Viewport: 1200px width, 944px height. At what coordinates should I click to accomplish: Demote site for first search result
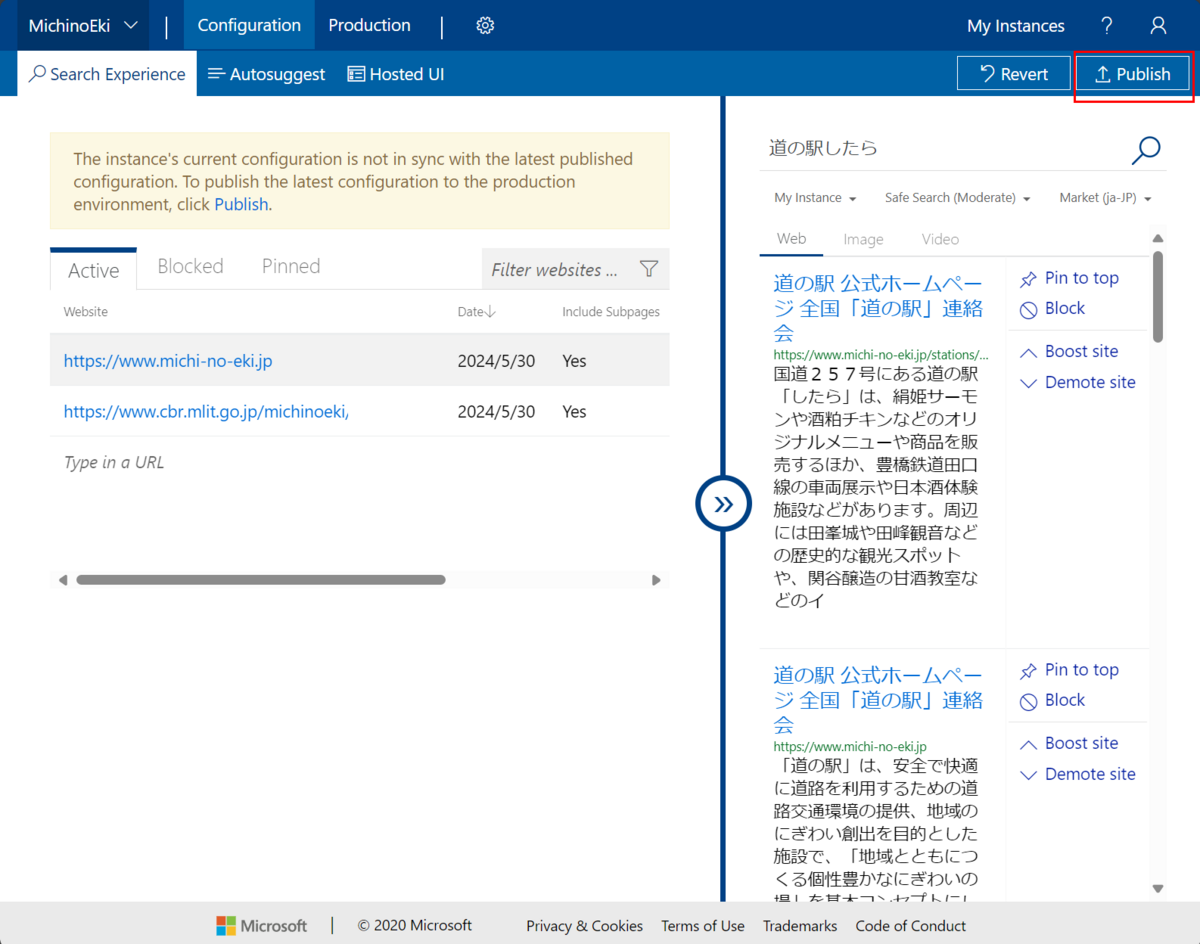pyautogui.click(x=1078, y=383)
